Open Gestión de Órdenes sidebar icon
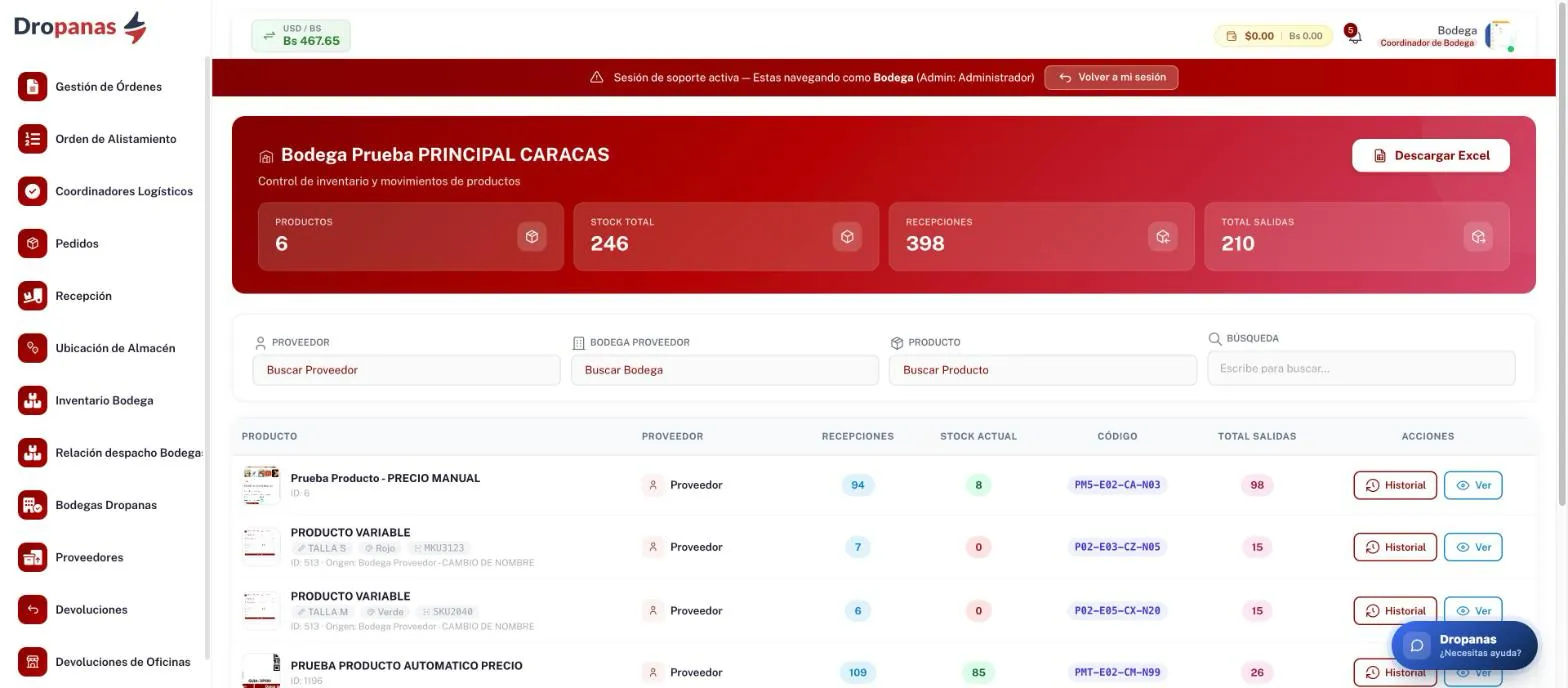This screenshot has height=688, width=1568. 32,86
